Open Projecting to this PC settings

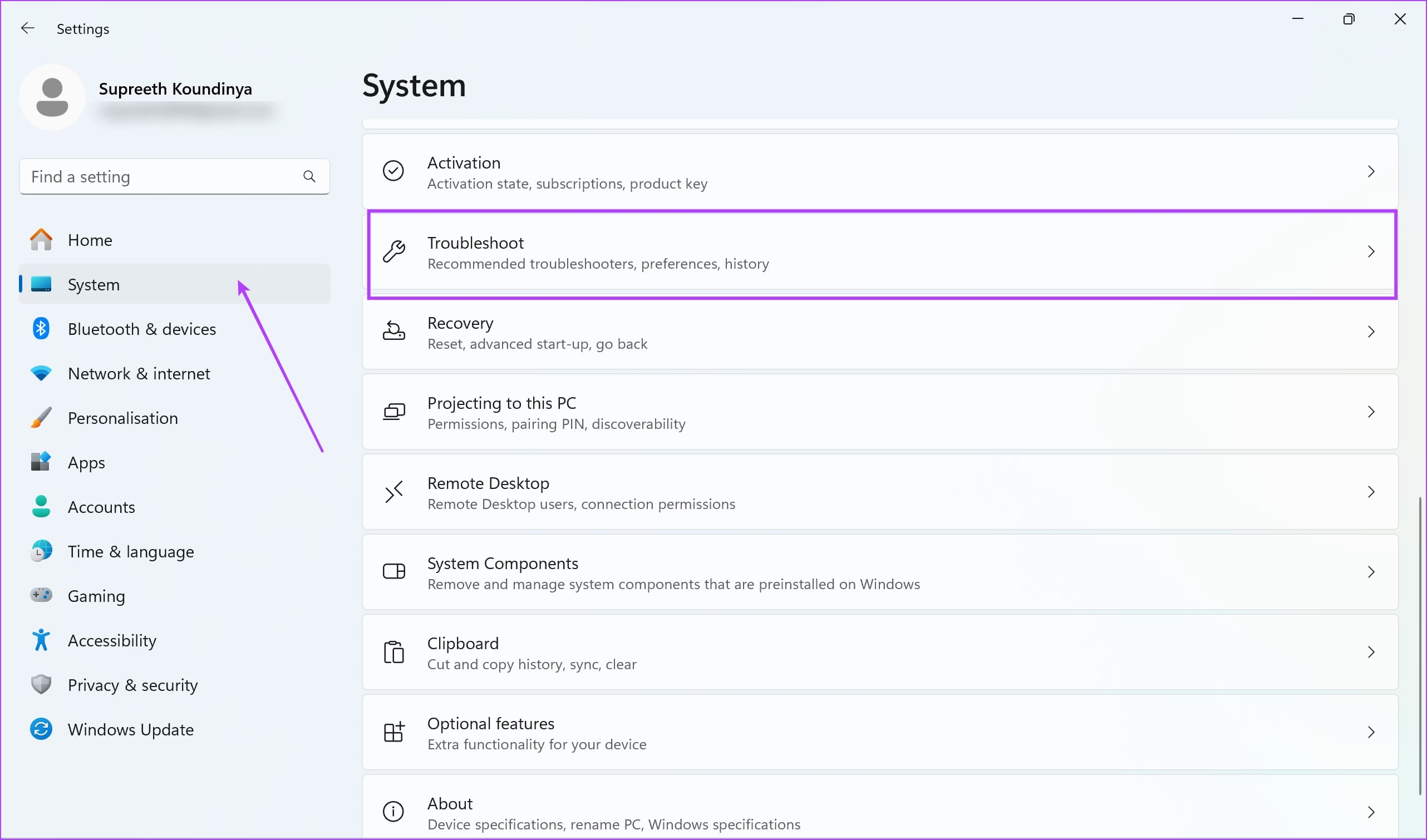point(880,412)
